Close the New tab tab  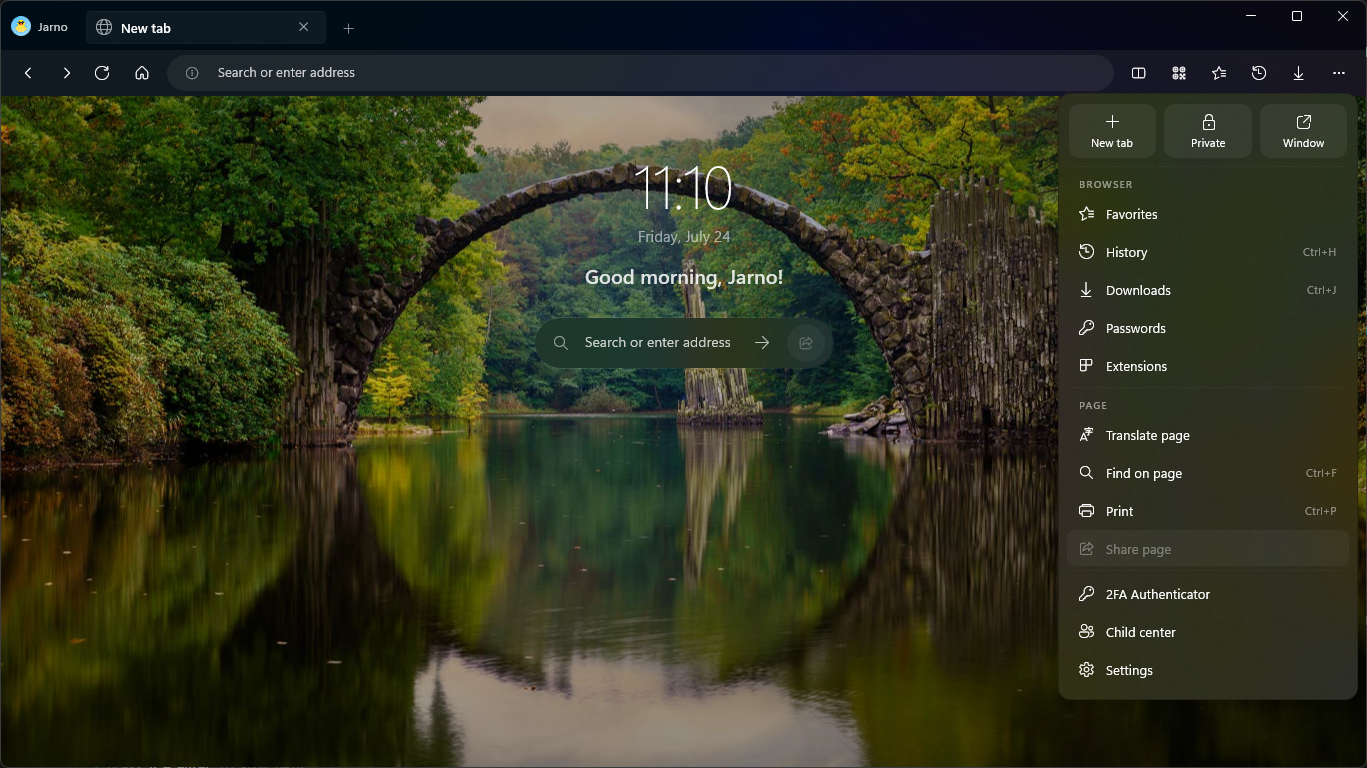pyautogui.click(x=304, y=27)
